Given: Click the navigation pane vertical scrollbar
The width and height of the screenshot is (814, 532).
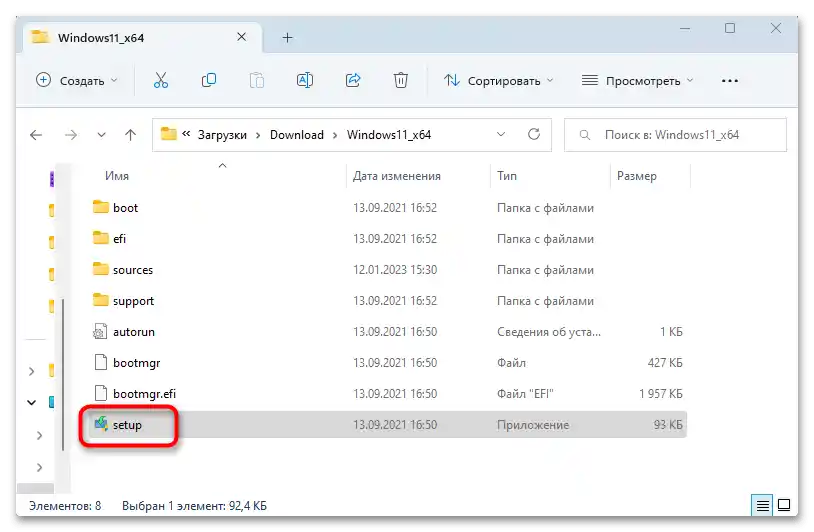Looking at the screenshot, I should pos(63,375).
